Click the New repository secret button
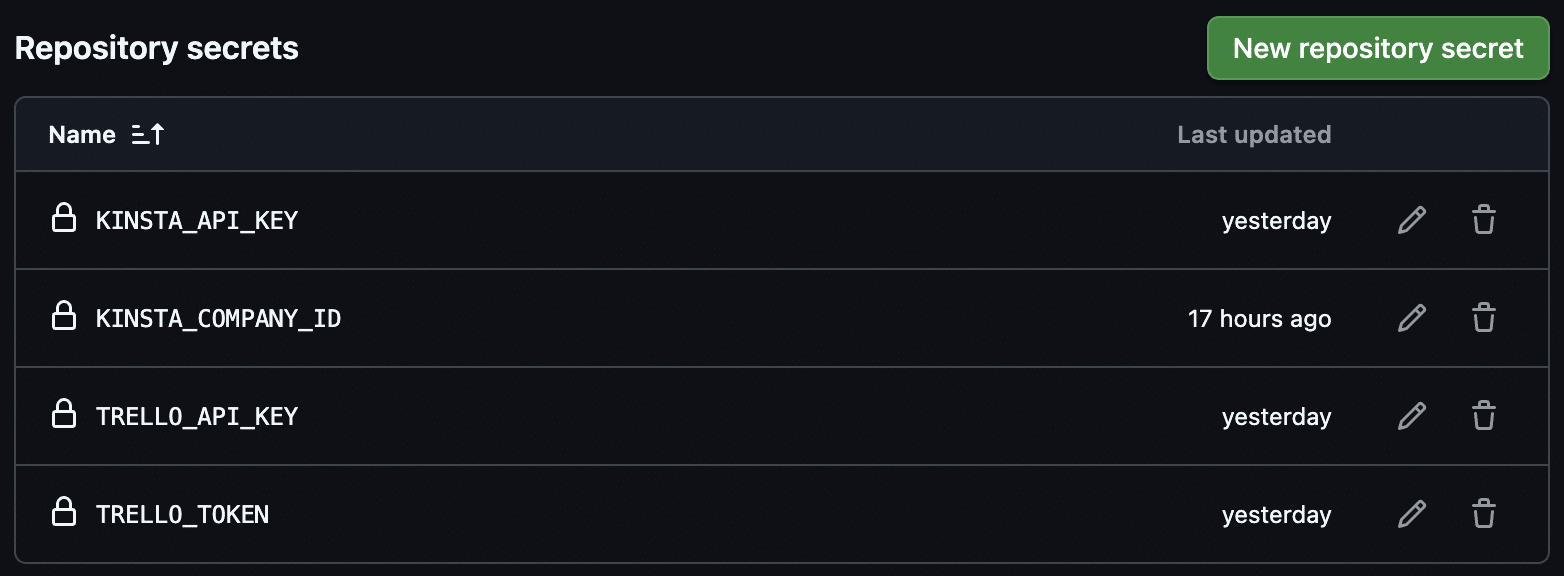The image size is (1564, 576). pos(1377,48)
